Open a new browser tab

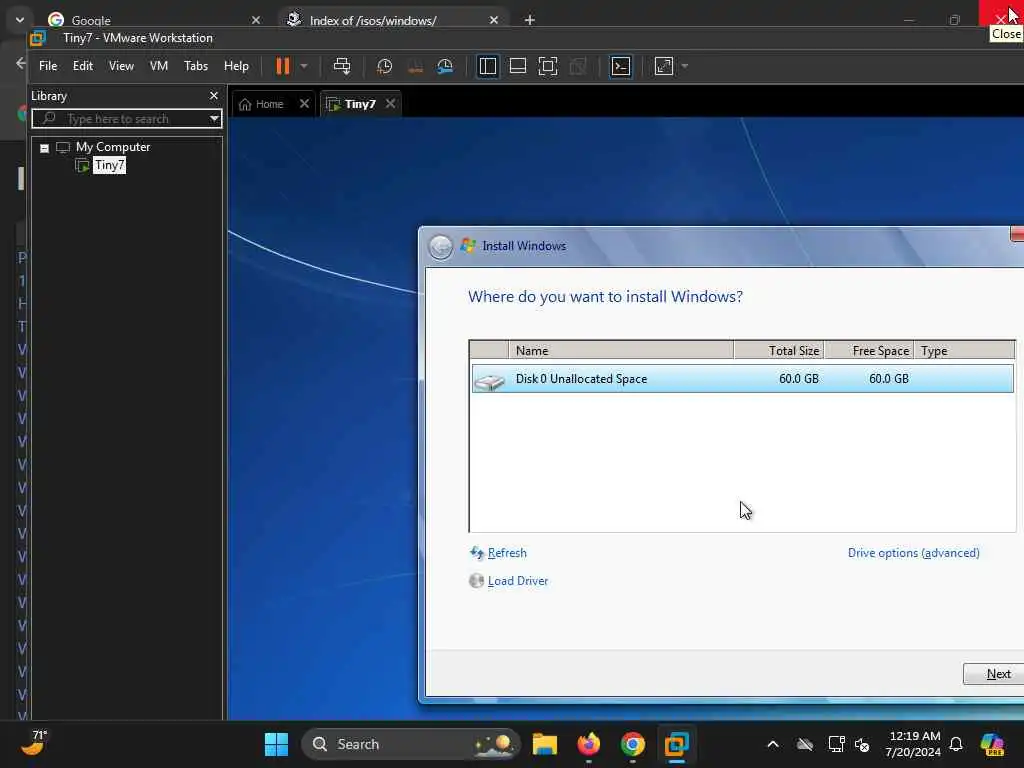(530, 20)
